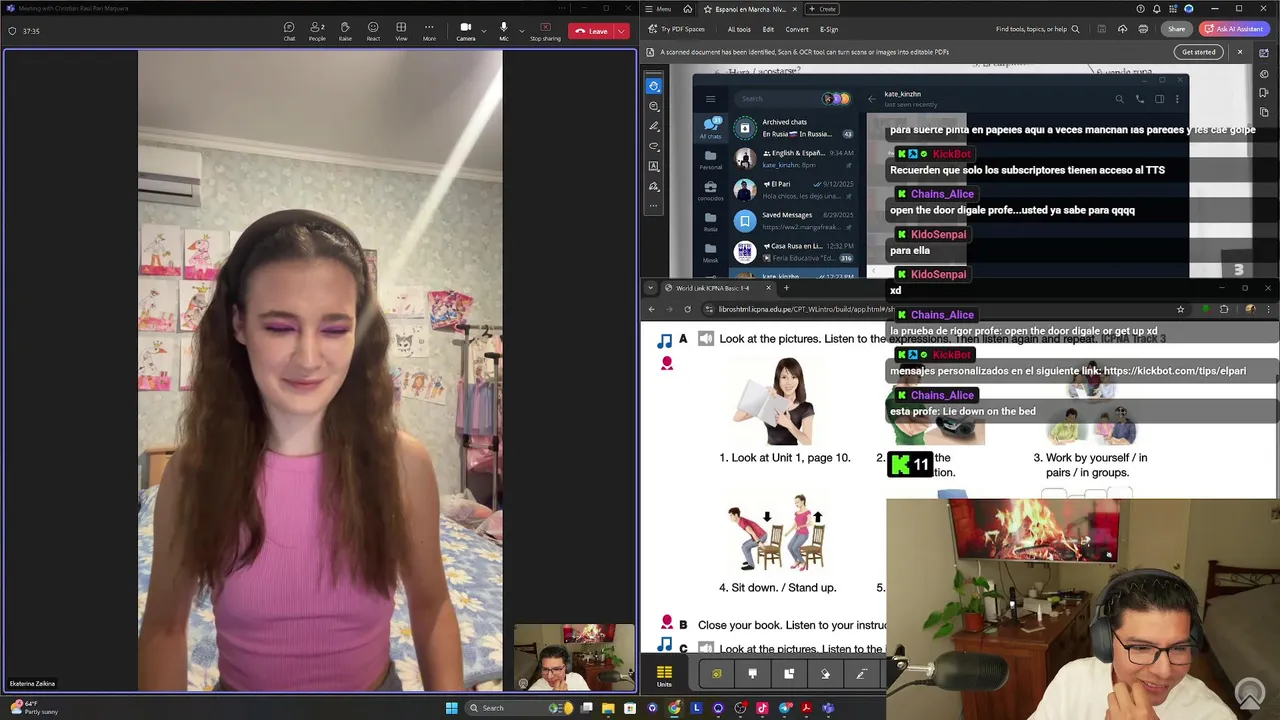Stop sharing the screen in Teams
This screenshot has height=720, width=1280.
[546, 31]
